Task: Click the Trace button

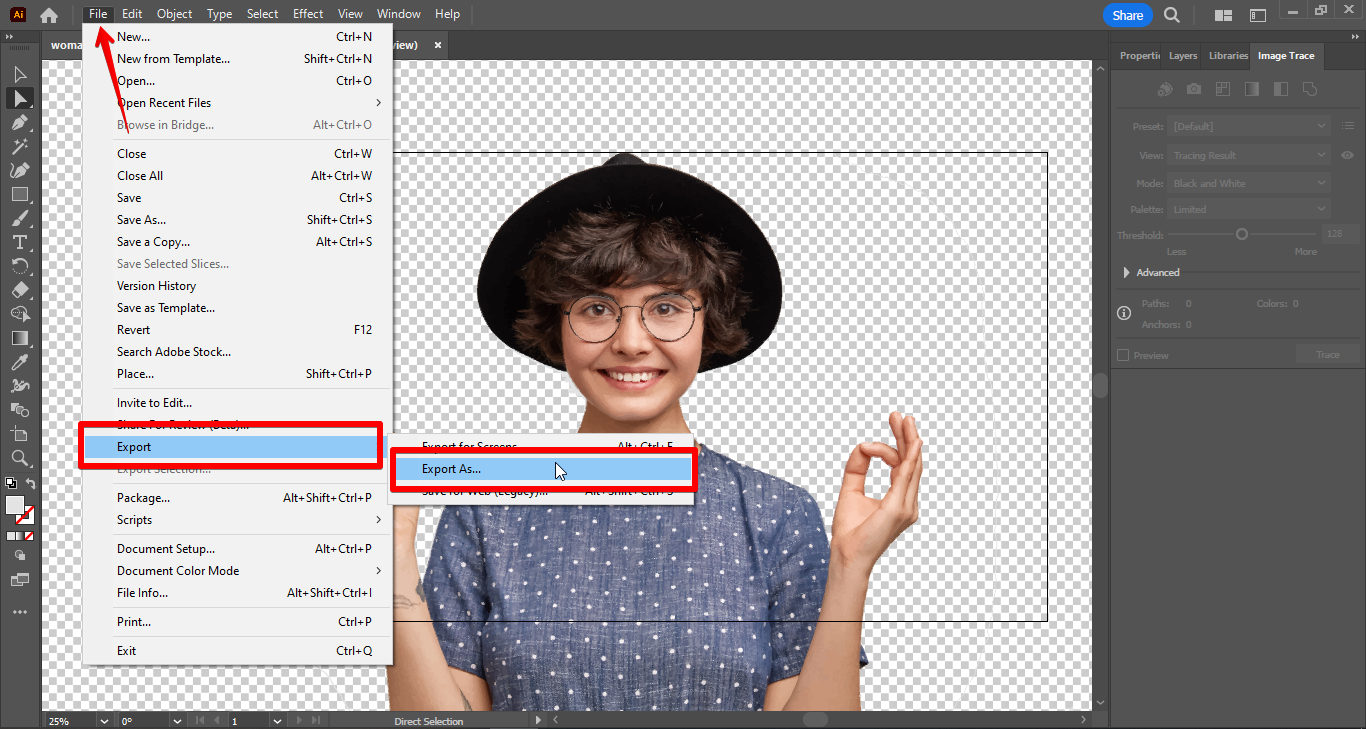Action: 1327,354
